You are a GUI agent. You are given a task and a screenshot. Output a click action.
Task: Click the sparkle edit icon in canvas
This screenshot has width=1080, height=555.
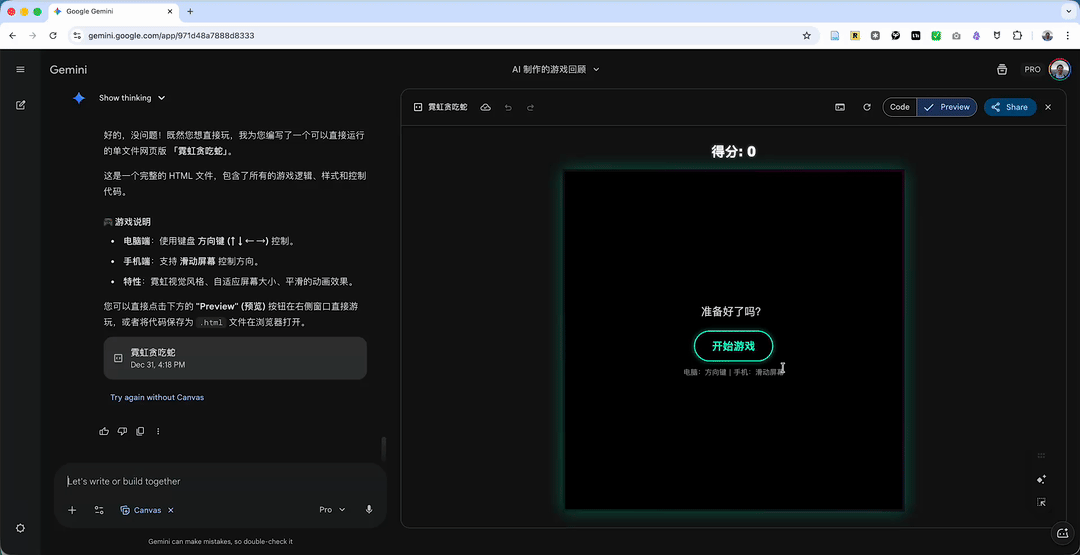1041,479
